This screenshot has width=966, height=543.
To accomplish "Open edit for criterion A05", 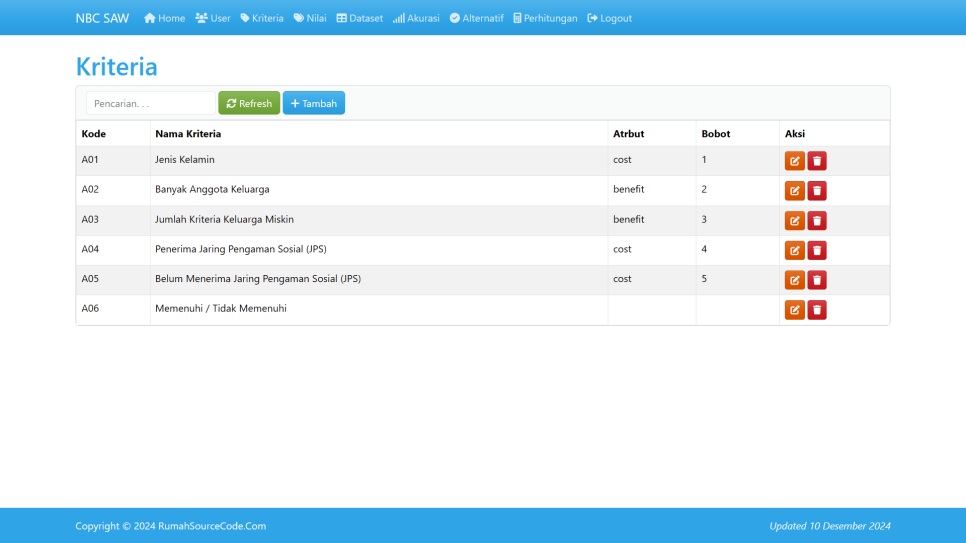I will coord(794,280).
